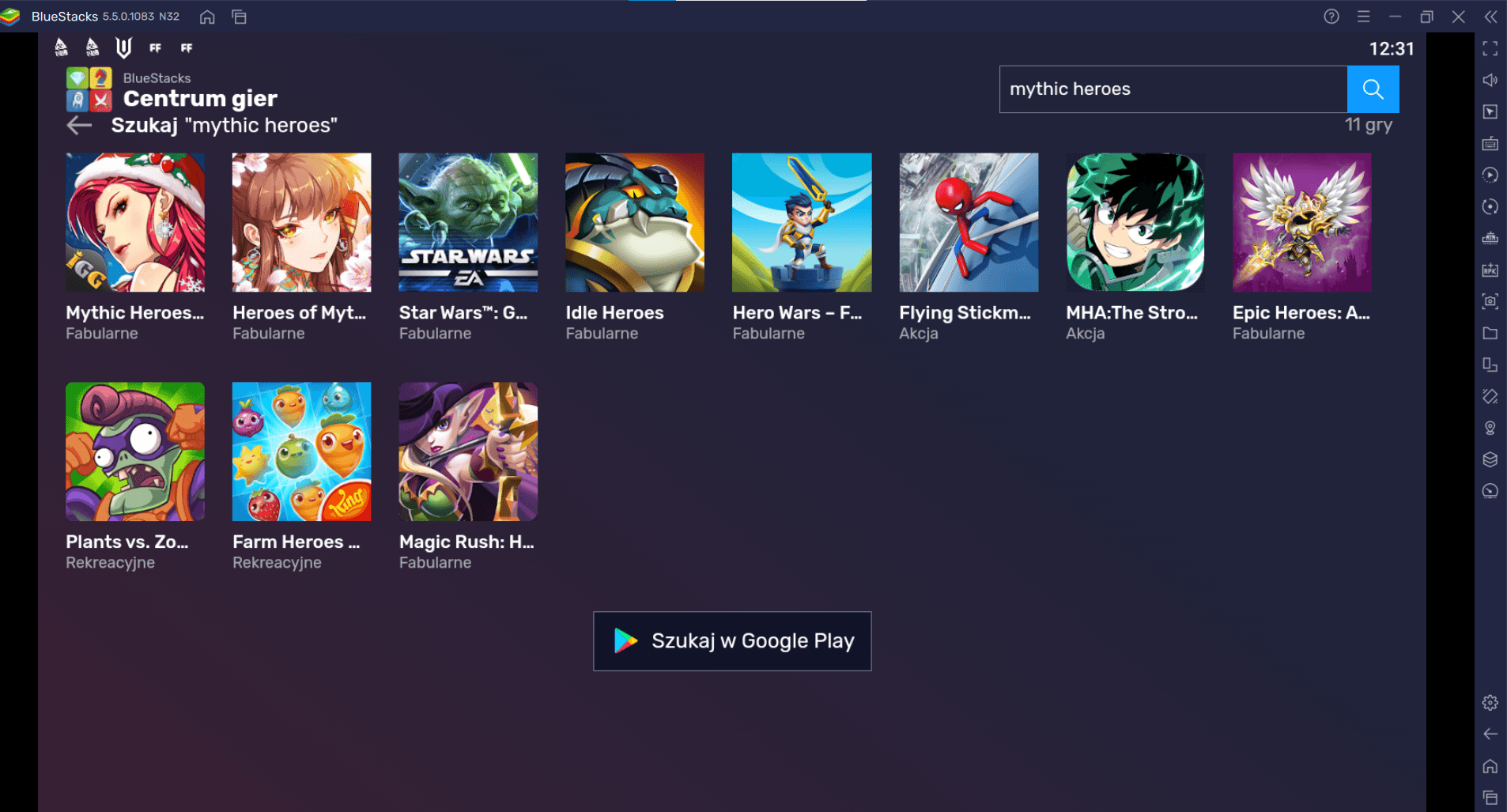Open MHA The Strongest Hero thumbnail
This screenshot has height=812, width=1507.
tap(1135, 222)
